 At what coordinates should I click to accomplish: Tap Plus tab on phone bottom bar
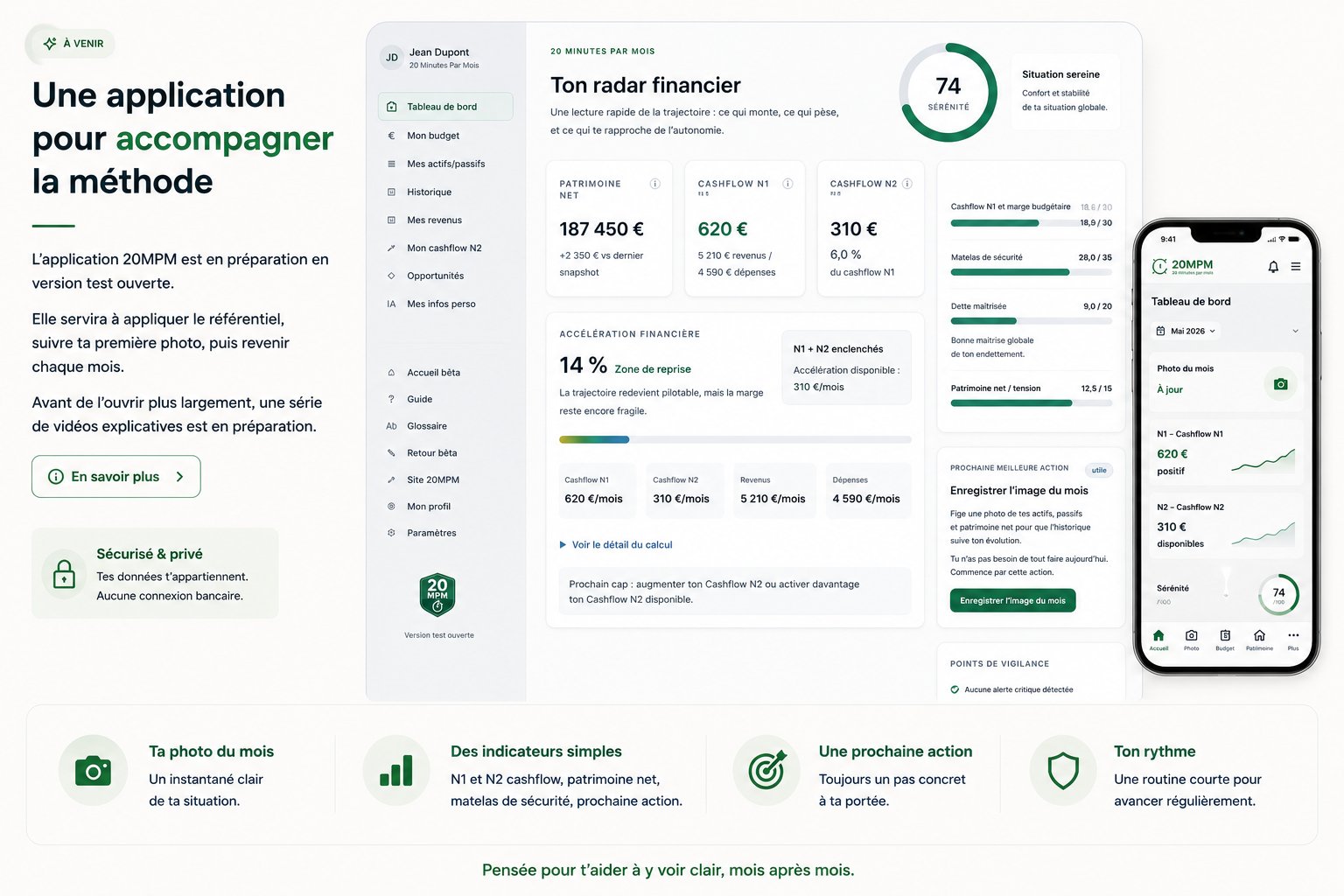(x=1293, y=640)
